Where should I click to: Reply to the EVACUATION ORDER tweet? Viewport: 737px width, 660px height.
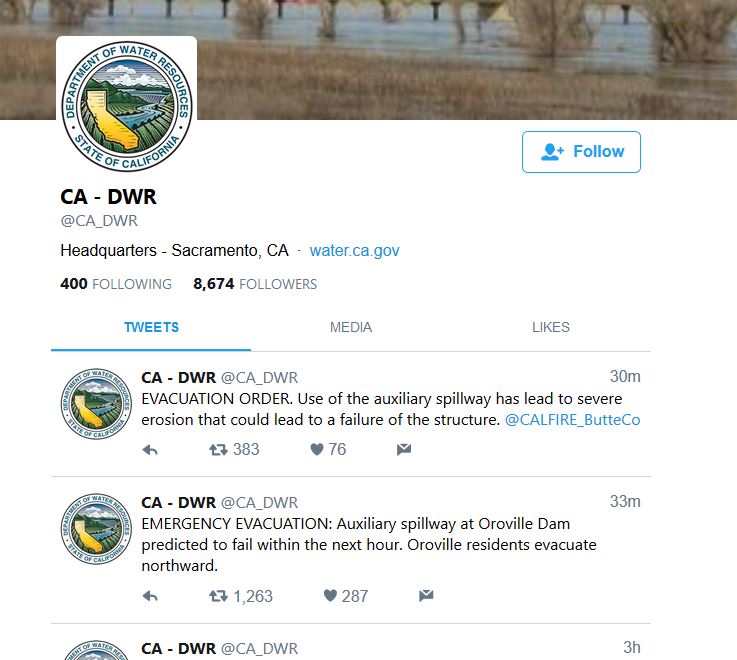click(150, 450)
